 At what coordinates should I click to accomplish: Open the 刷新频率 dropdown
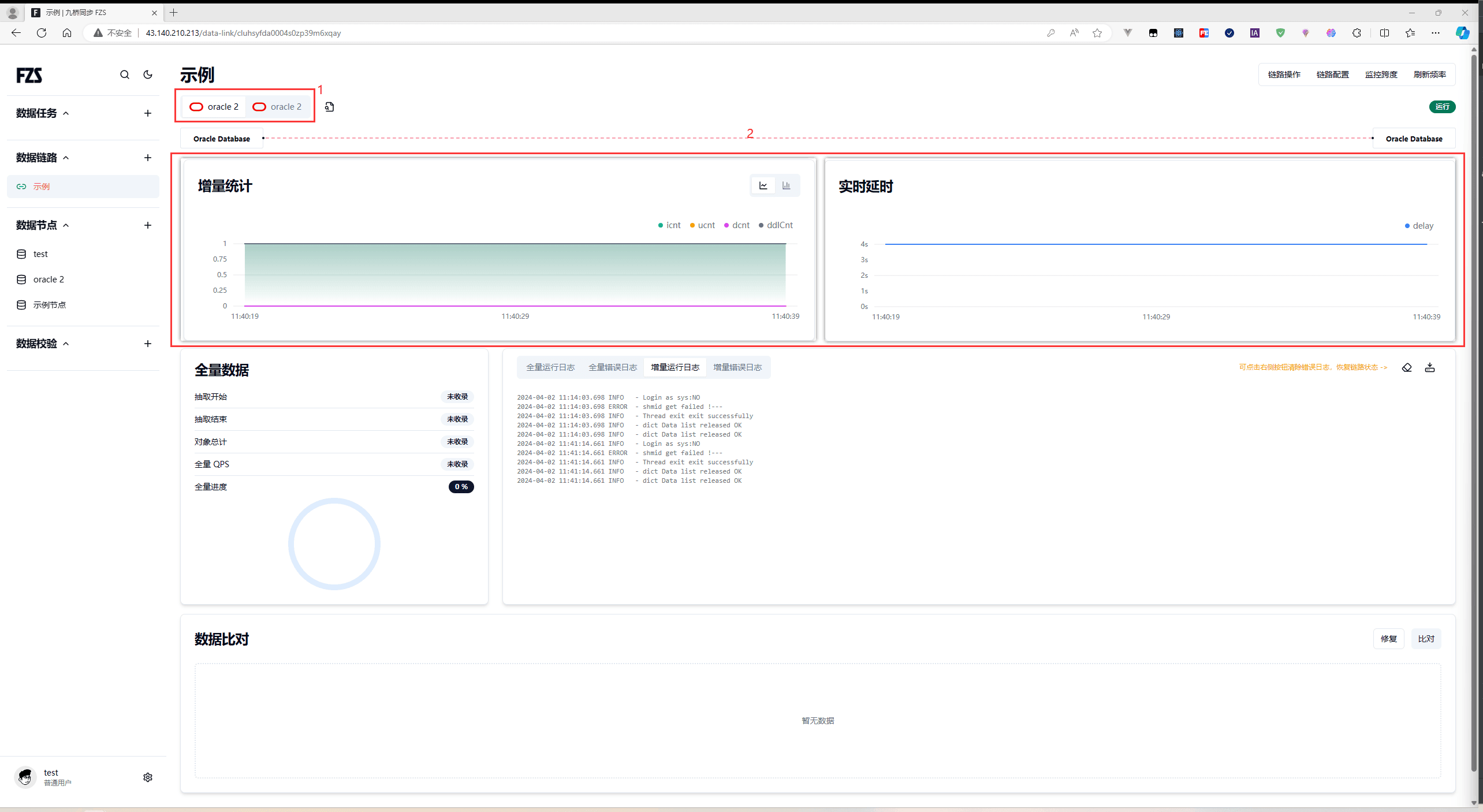coord(1430,75)
